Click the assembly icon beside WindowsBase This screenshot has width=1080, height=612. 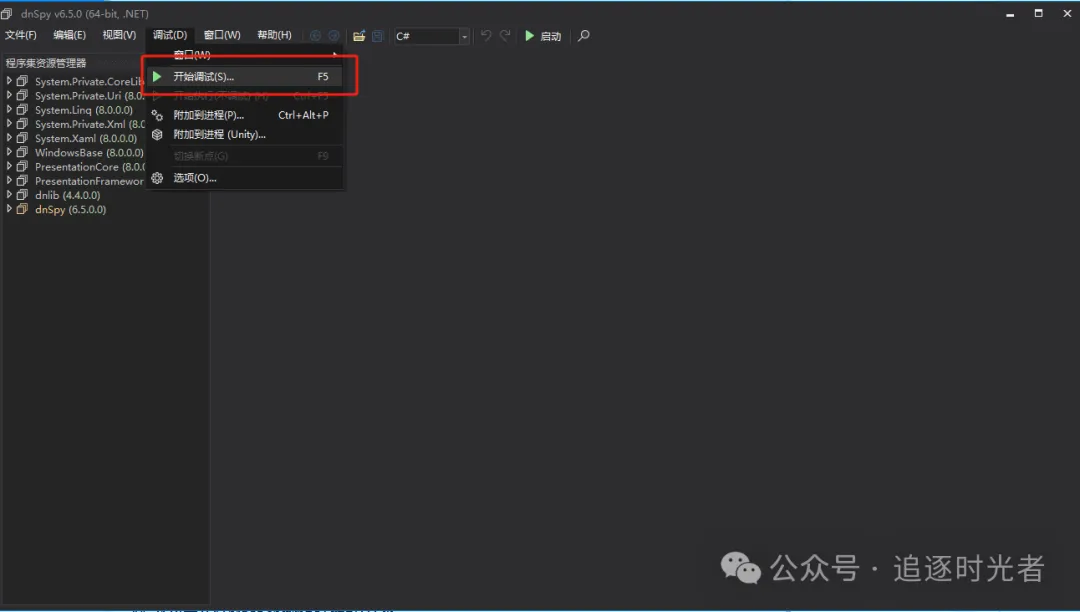(22, 152)
